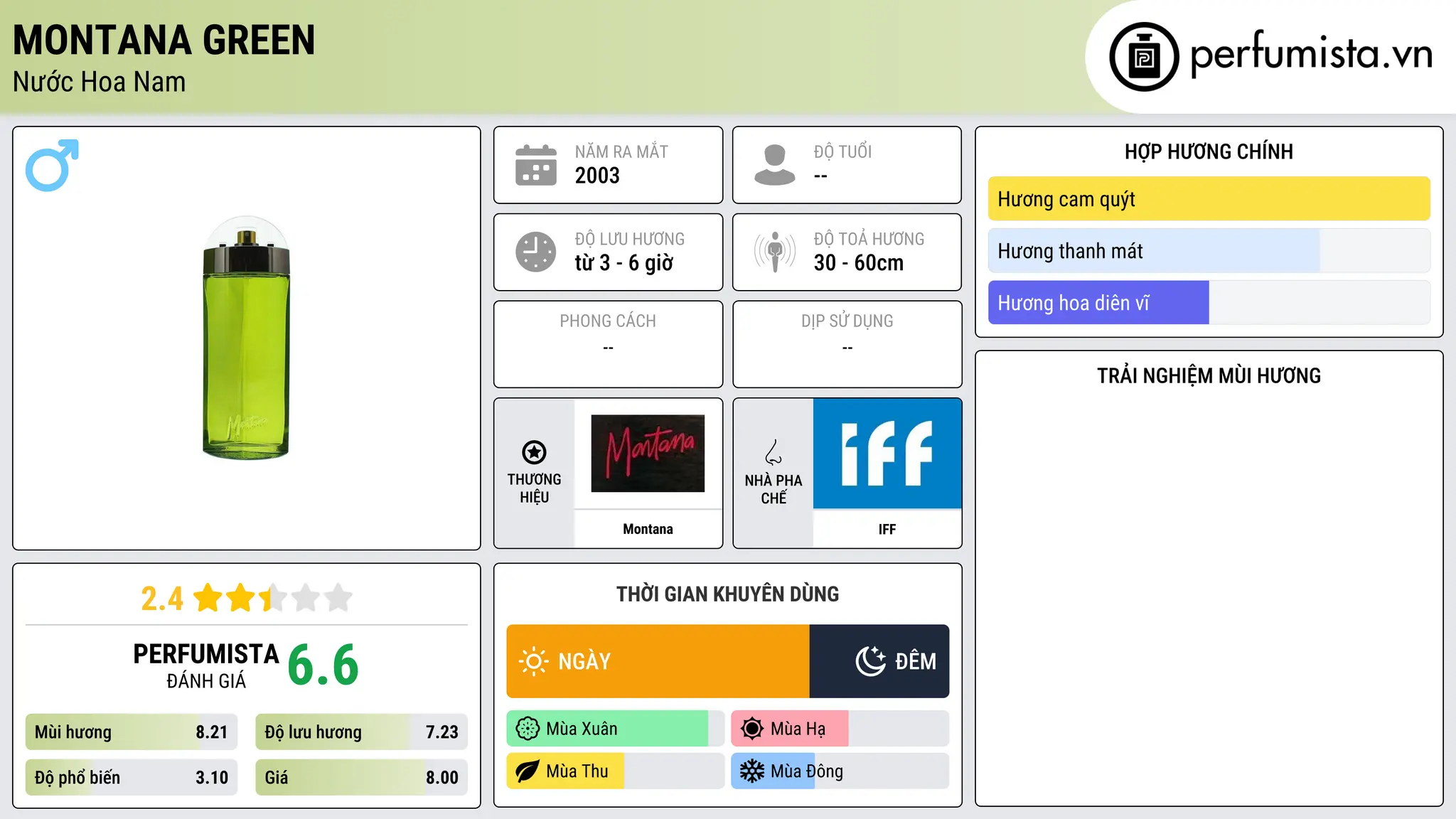Click the THỜI GIAN KHUYÊN DÙNG heading
1456x819 pixels.
coord(727,594)
